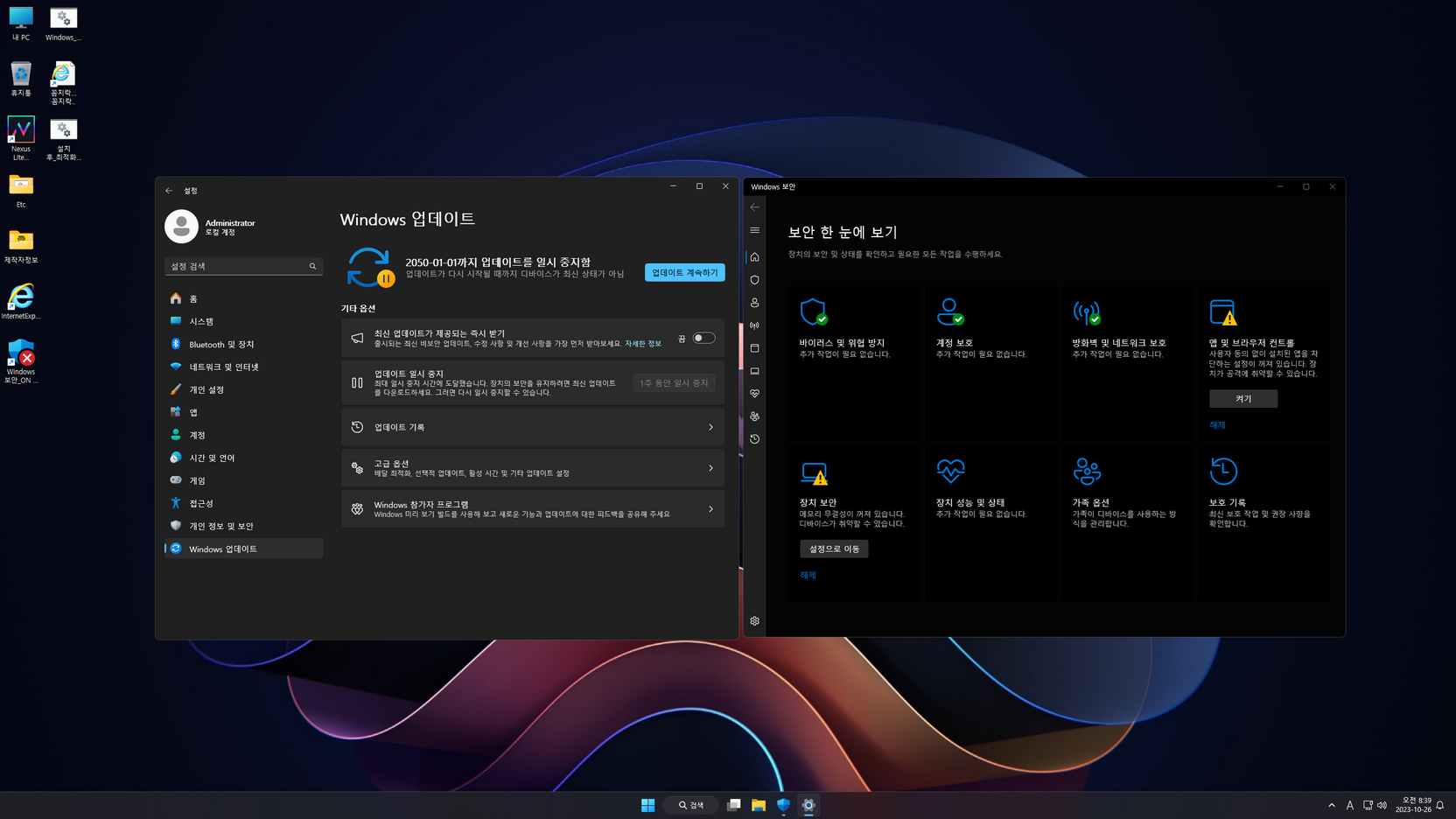Open Home tab in Windows Security sidebar
This screenshot has width=1456, height=819.
pos(754,257)
